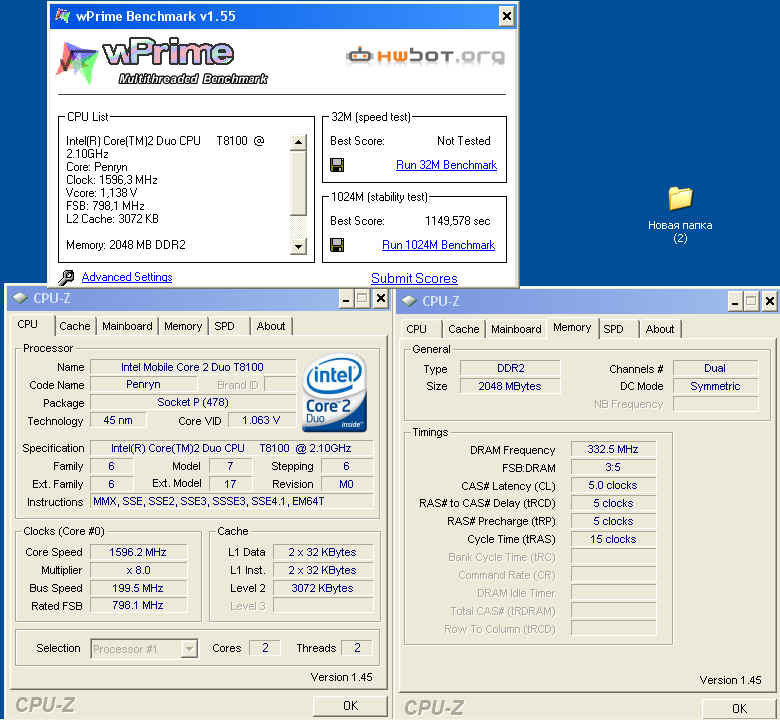Click the Specification field in left CPU-Z

pos(232,448)
